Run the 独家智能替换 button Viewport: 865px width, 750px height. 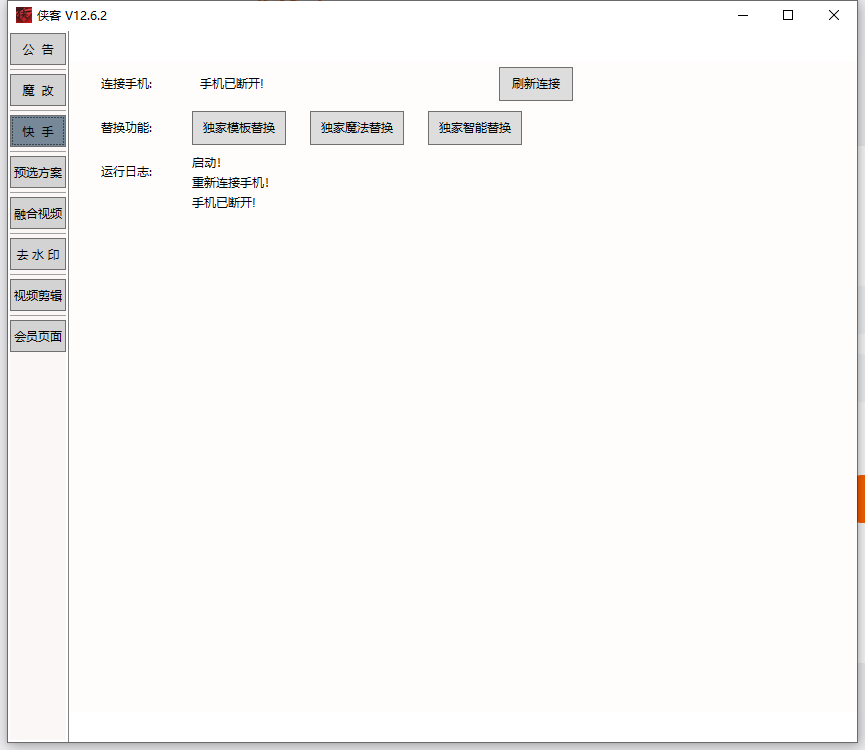tap(475, 128)
